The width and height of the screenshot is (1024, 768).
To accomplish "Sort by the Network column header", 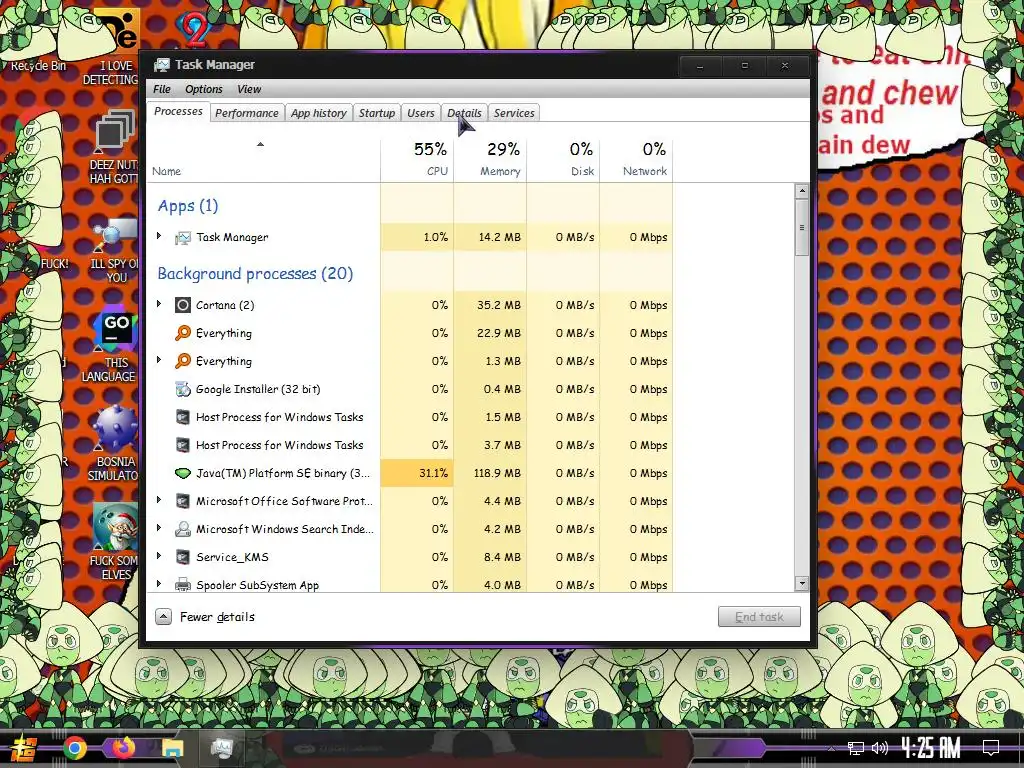I will pos(636,160).
